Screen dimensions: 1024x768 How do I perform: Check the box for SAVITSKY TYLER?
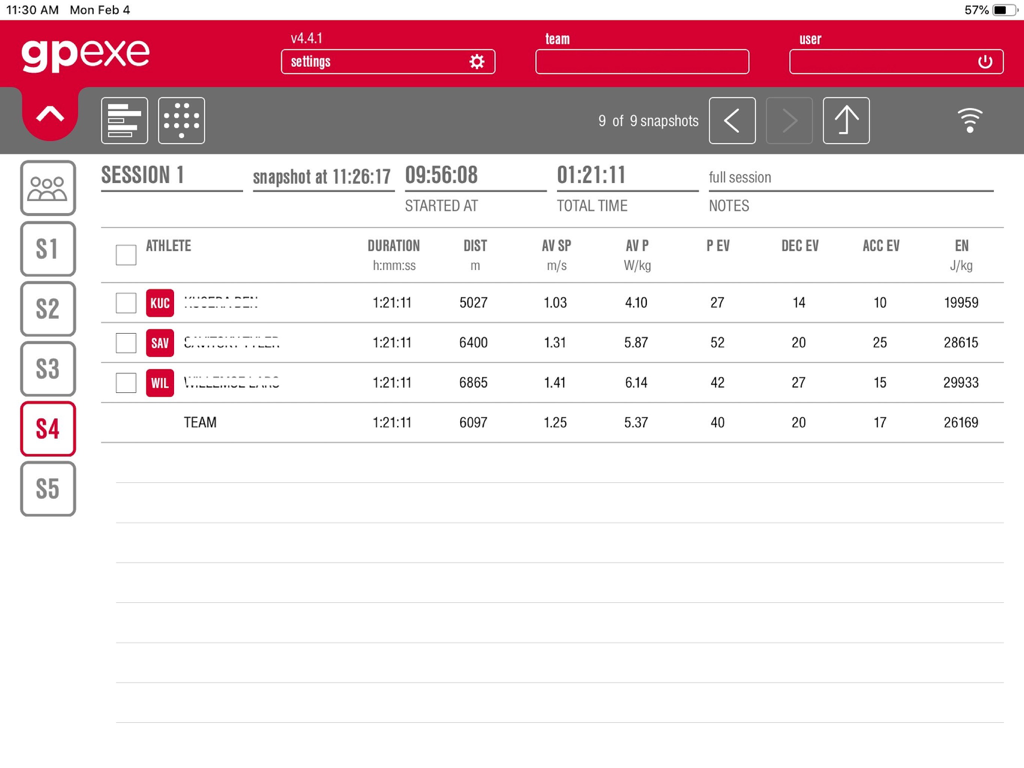click(x=125, y=343)
